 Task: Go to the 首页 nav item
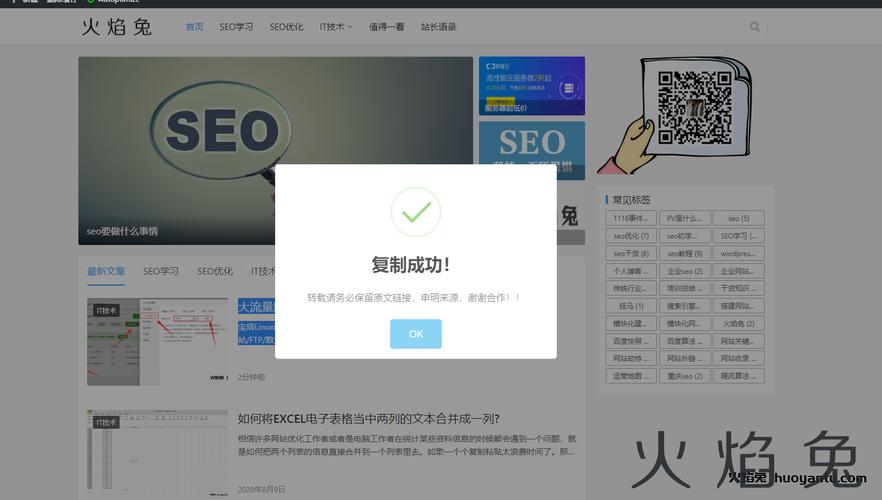click(194, 26)
